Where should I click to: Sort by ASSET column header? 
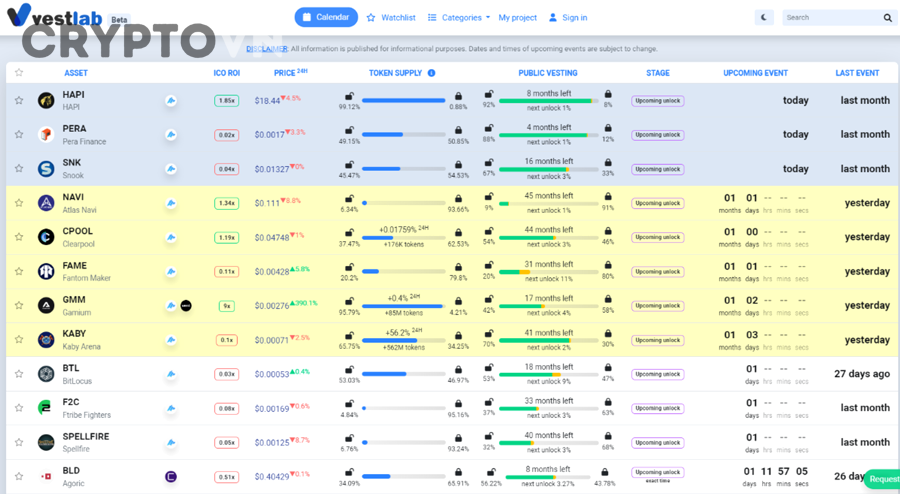click(76, 73)
